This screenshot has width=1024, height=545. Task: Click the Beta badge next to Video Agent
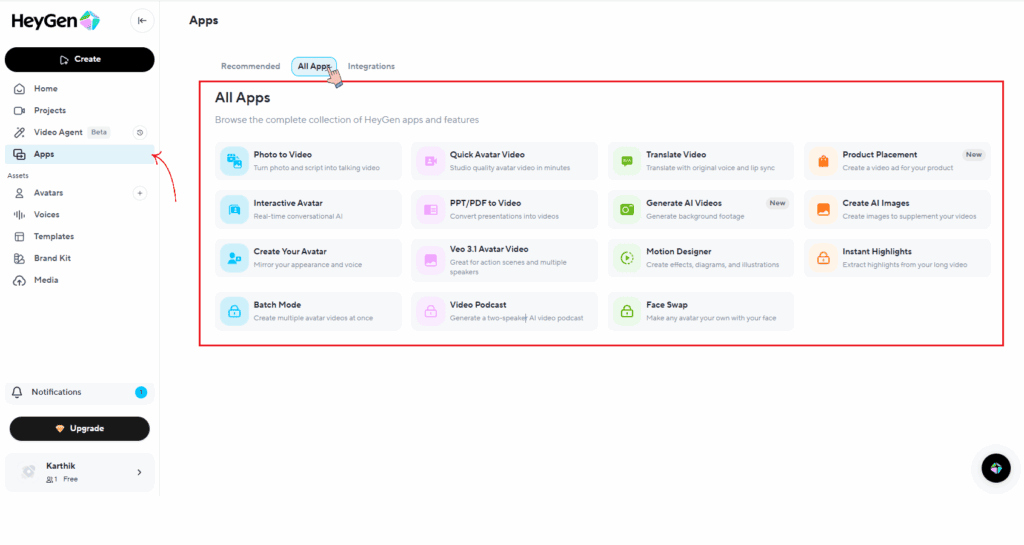click(x=99, y=132)
